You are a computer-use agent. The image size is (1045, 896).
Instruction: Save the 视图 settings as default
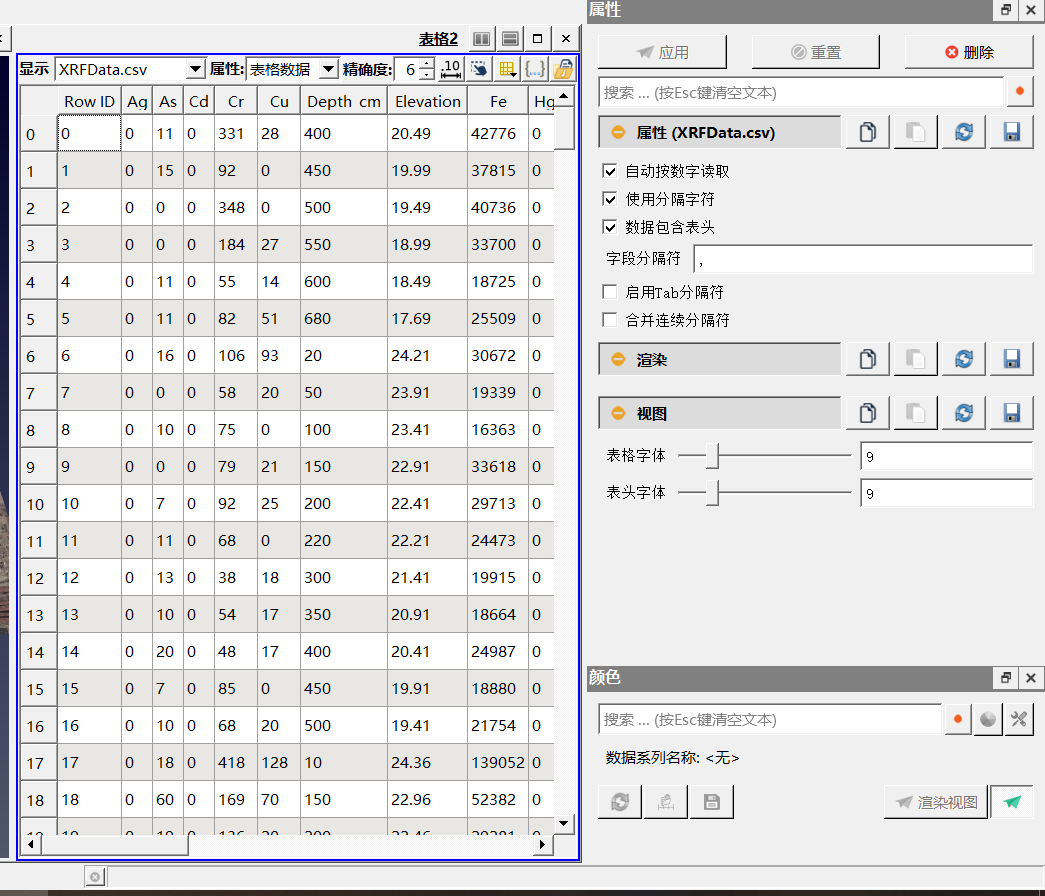(x=1012, y=413)
